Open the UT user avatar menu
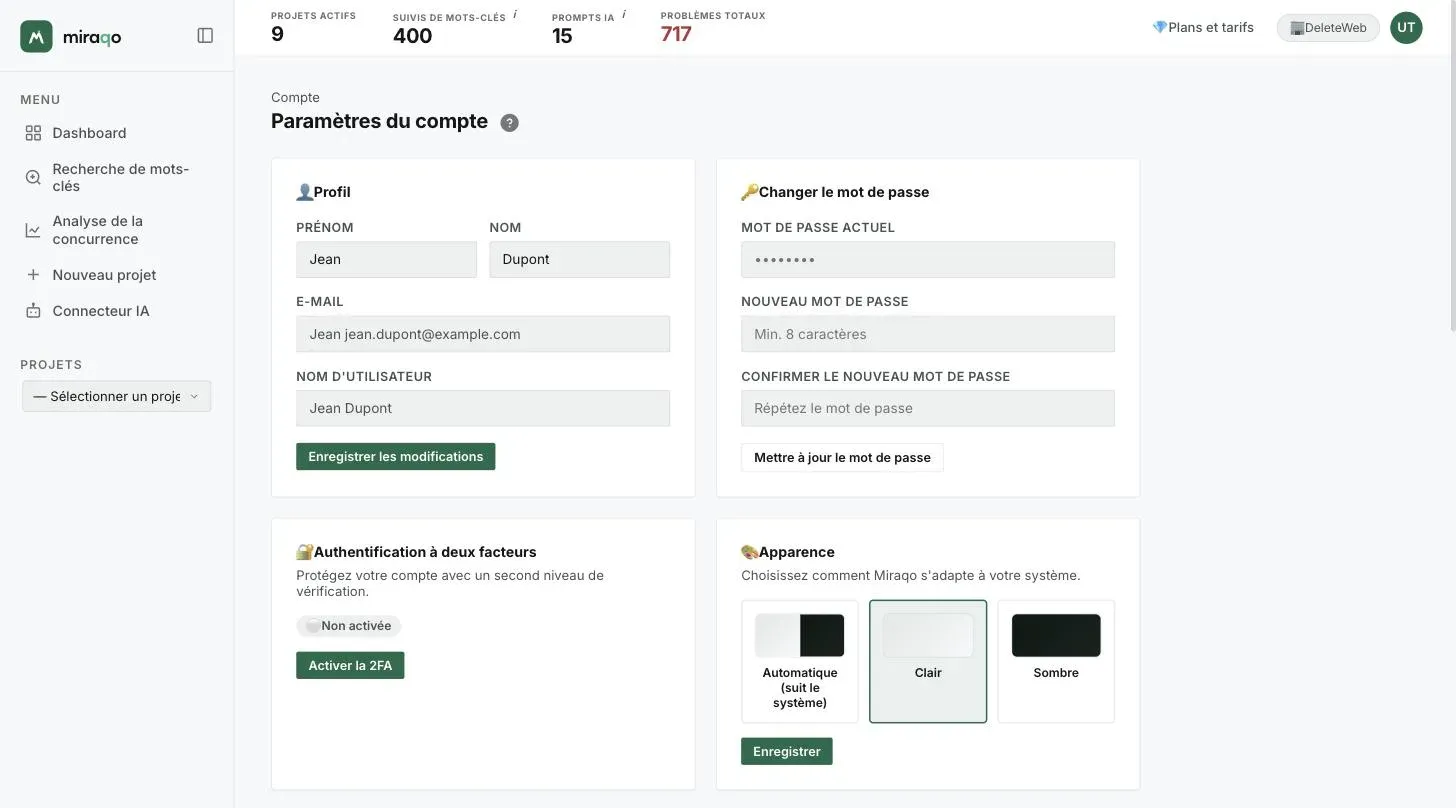Viewport: 1456px width, 808px height. 1406,27
